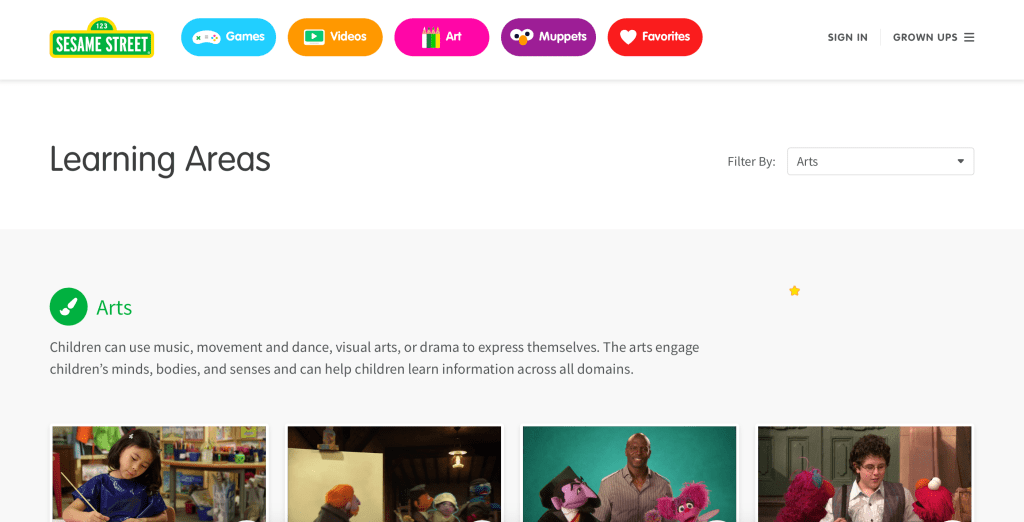The image size is (1024, 522).
Task: Click the white heart icon in Favorites
Action: [x=627, y=37]
